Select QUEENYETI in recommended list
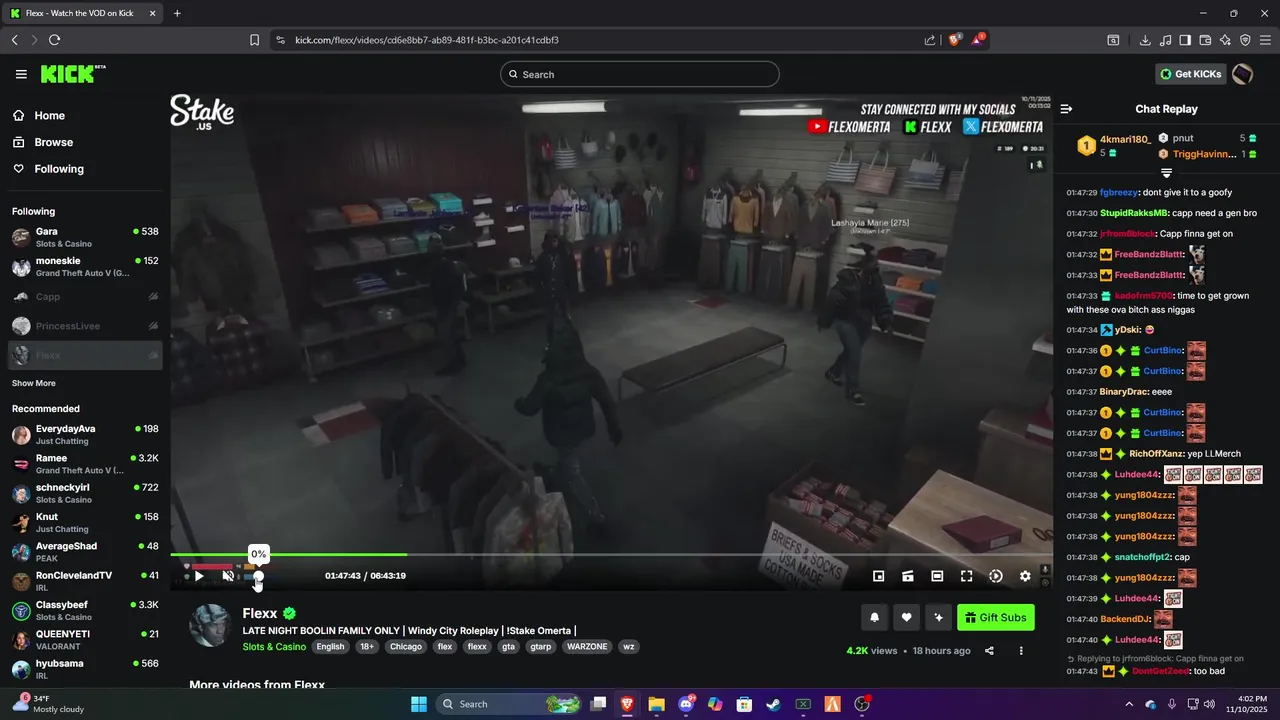The height and width of the screenshot is (720, 1280). point(85,640)
